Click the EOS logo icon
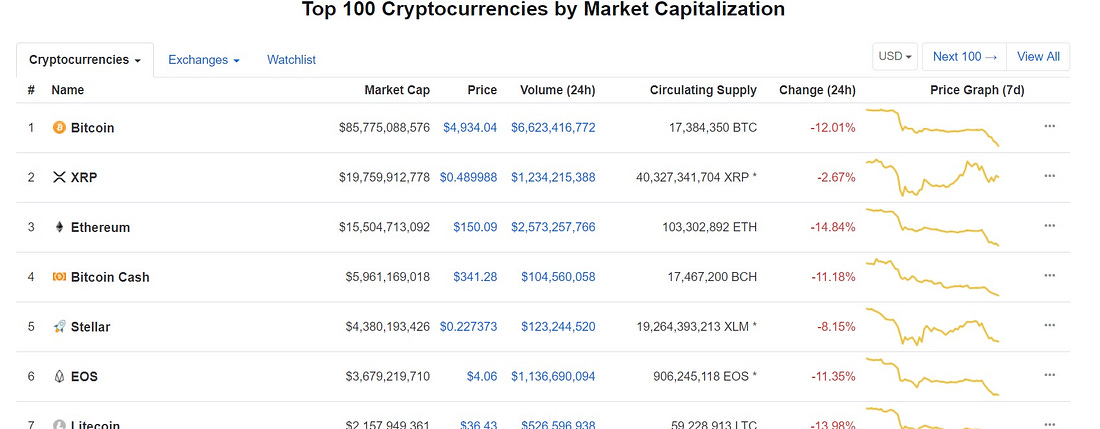This screenshot has width=1100, height=429. point(59,376)
